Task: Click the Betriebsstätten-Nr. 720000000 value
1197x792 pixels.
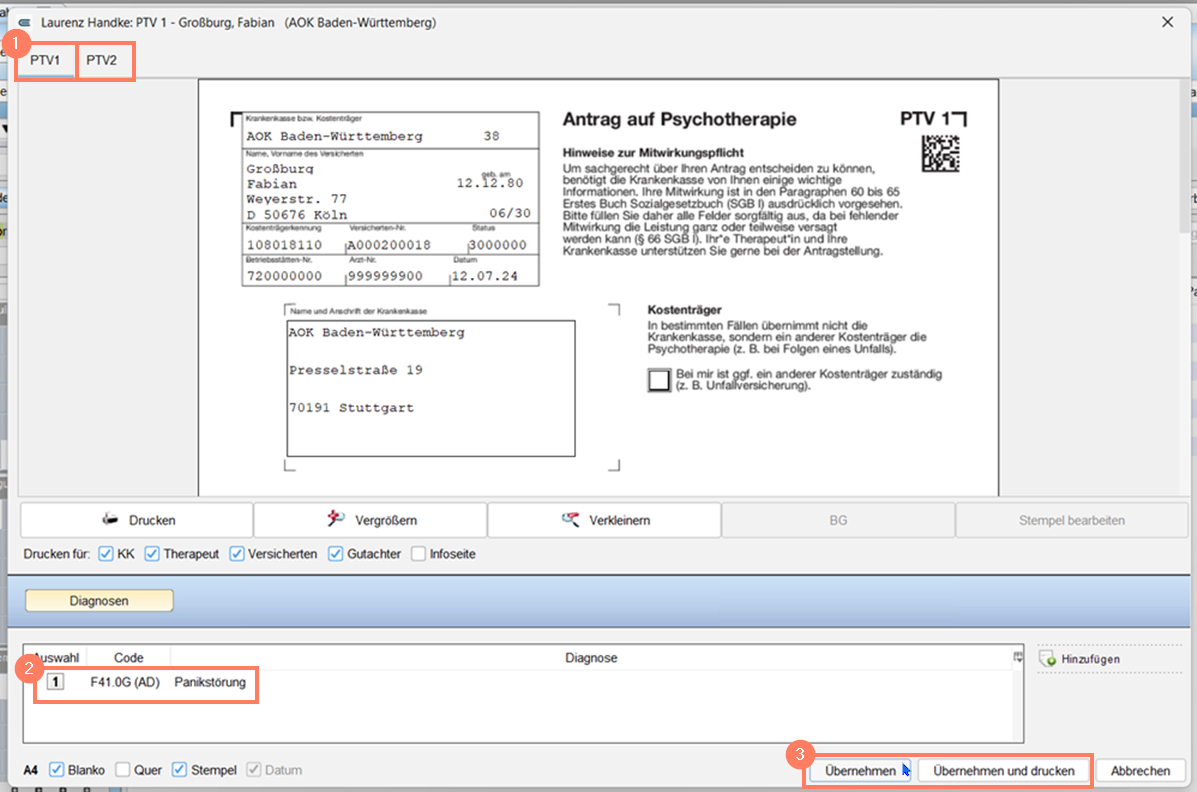Action: [284, 276]
